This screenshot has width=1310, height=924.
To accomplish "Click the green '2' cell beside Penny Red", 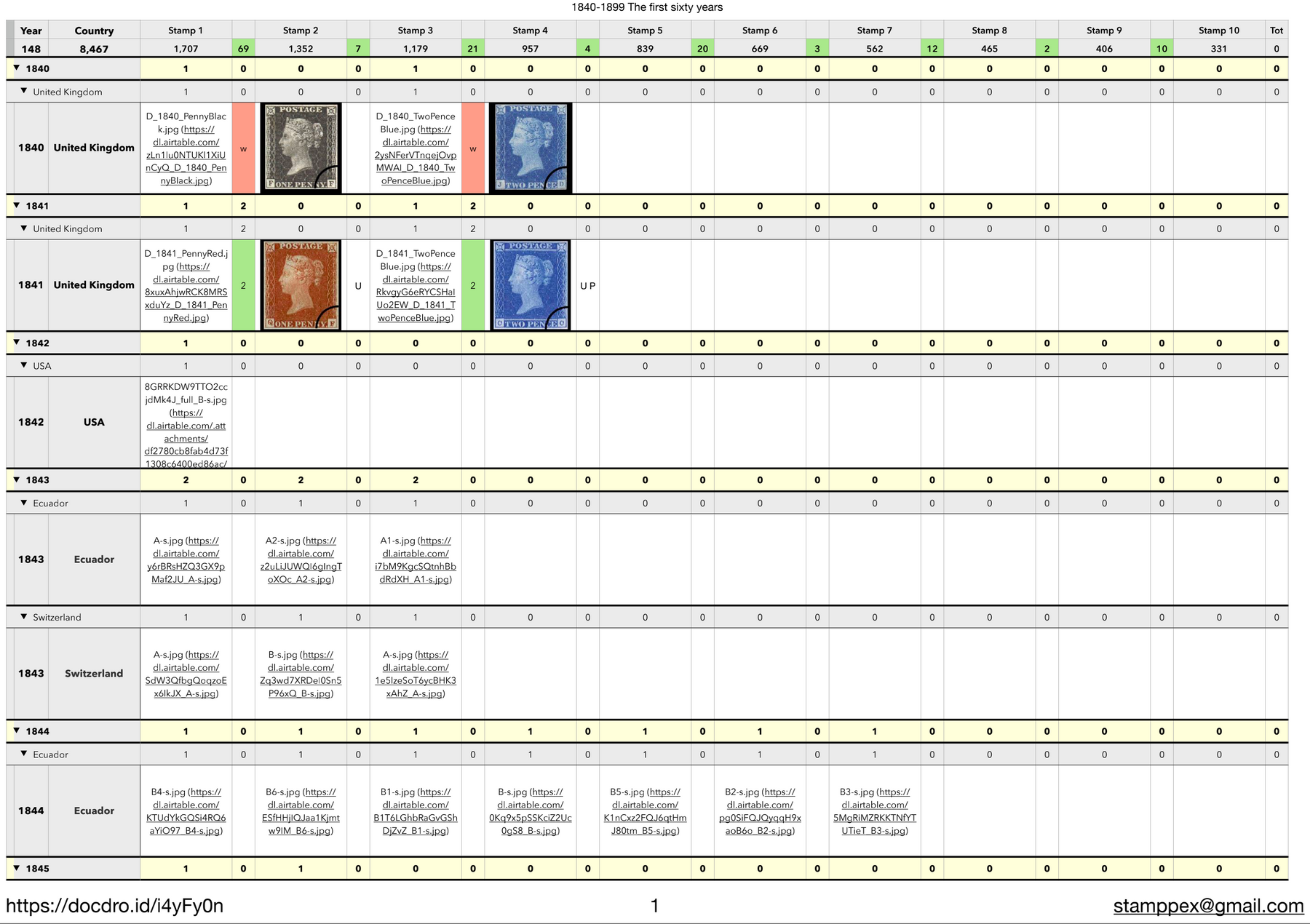I will click(243, 285).
